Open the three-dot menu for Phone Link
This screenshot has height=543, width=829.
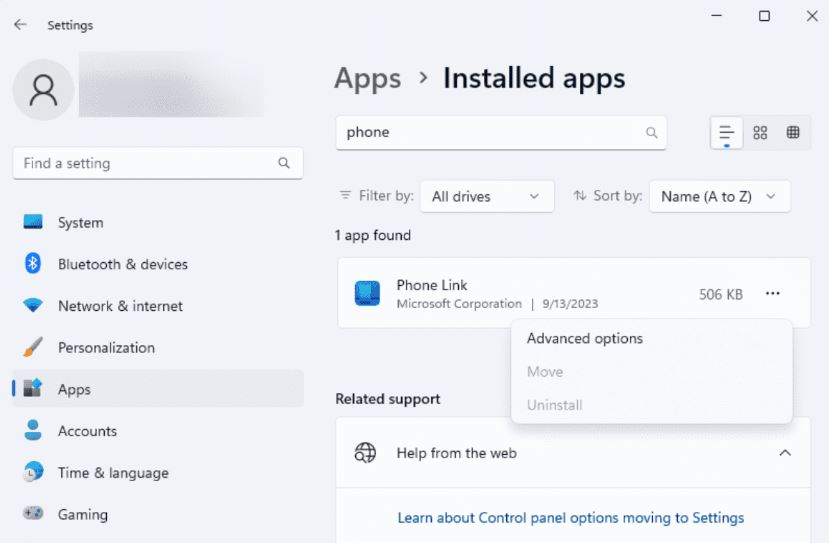click(772, 293)
